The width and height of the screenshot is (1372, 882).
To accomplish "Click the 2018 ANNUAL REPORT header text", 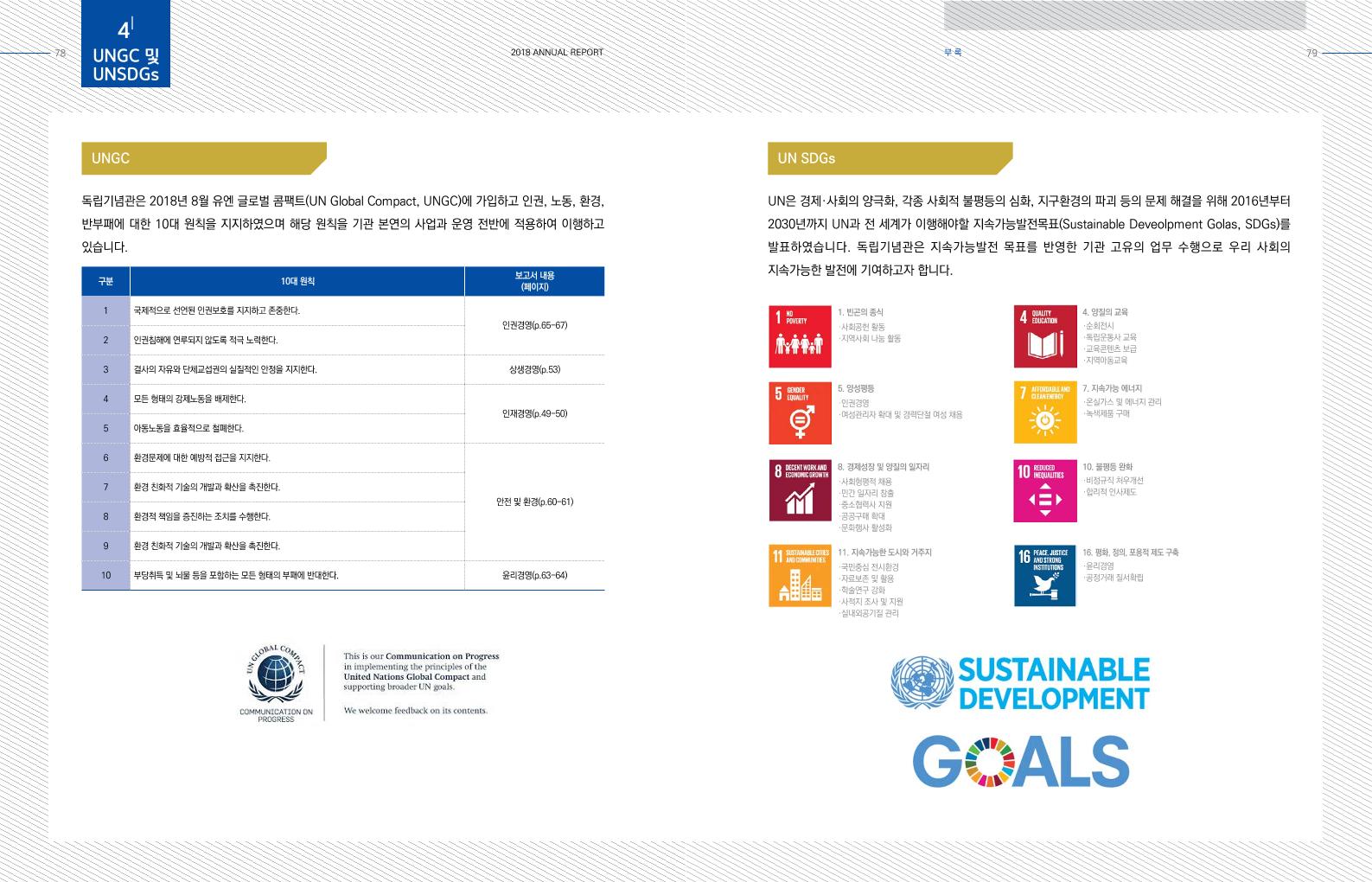I will [557, 53].
